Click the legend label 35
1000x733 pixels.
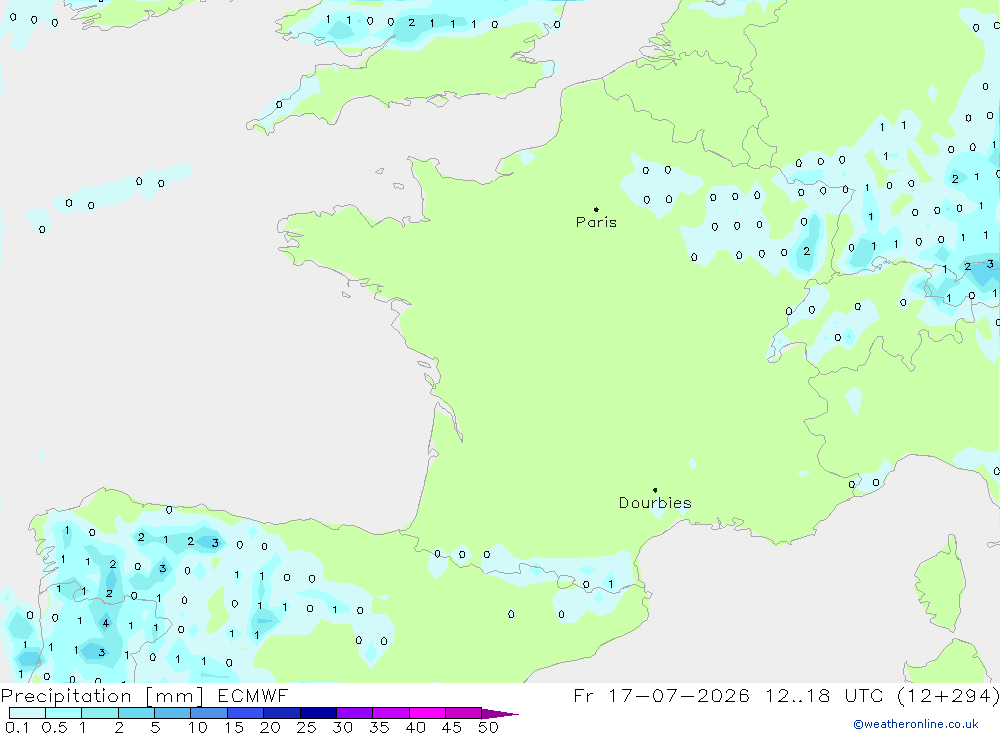click(x=379, y=727)
